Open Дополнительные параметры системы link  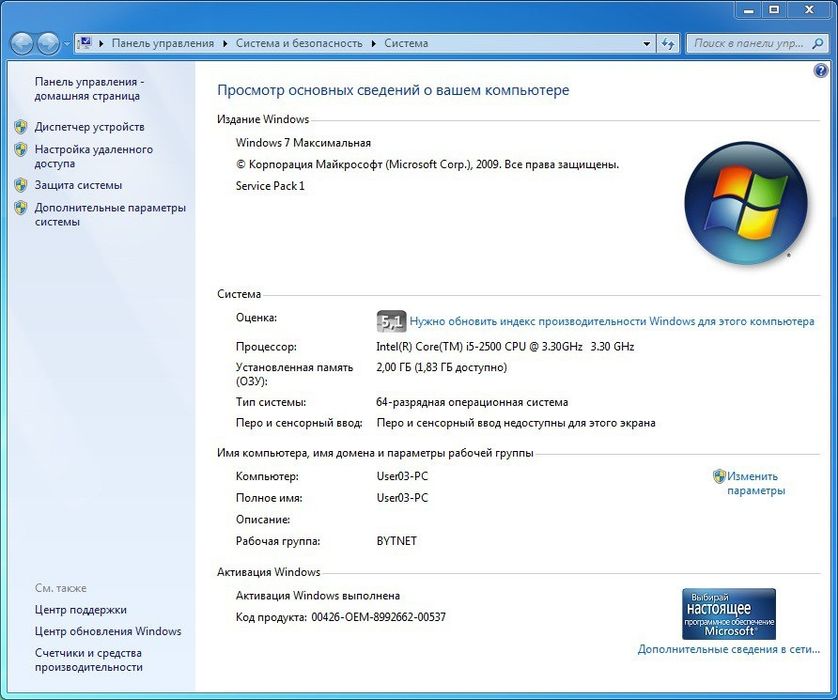110,215
